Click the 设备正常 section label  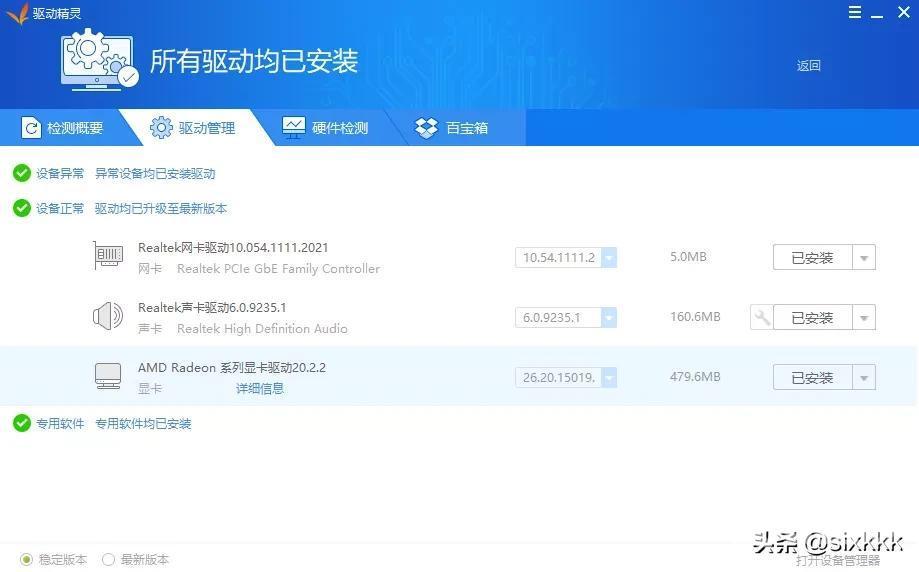click(x=60, y=208)
